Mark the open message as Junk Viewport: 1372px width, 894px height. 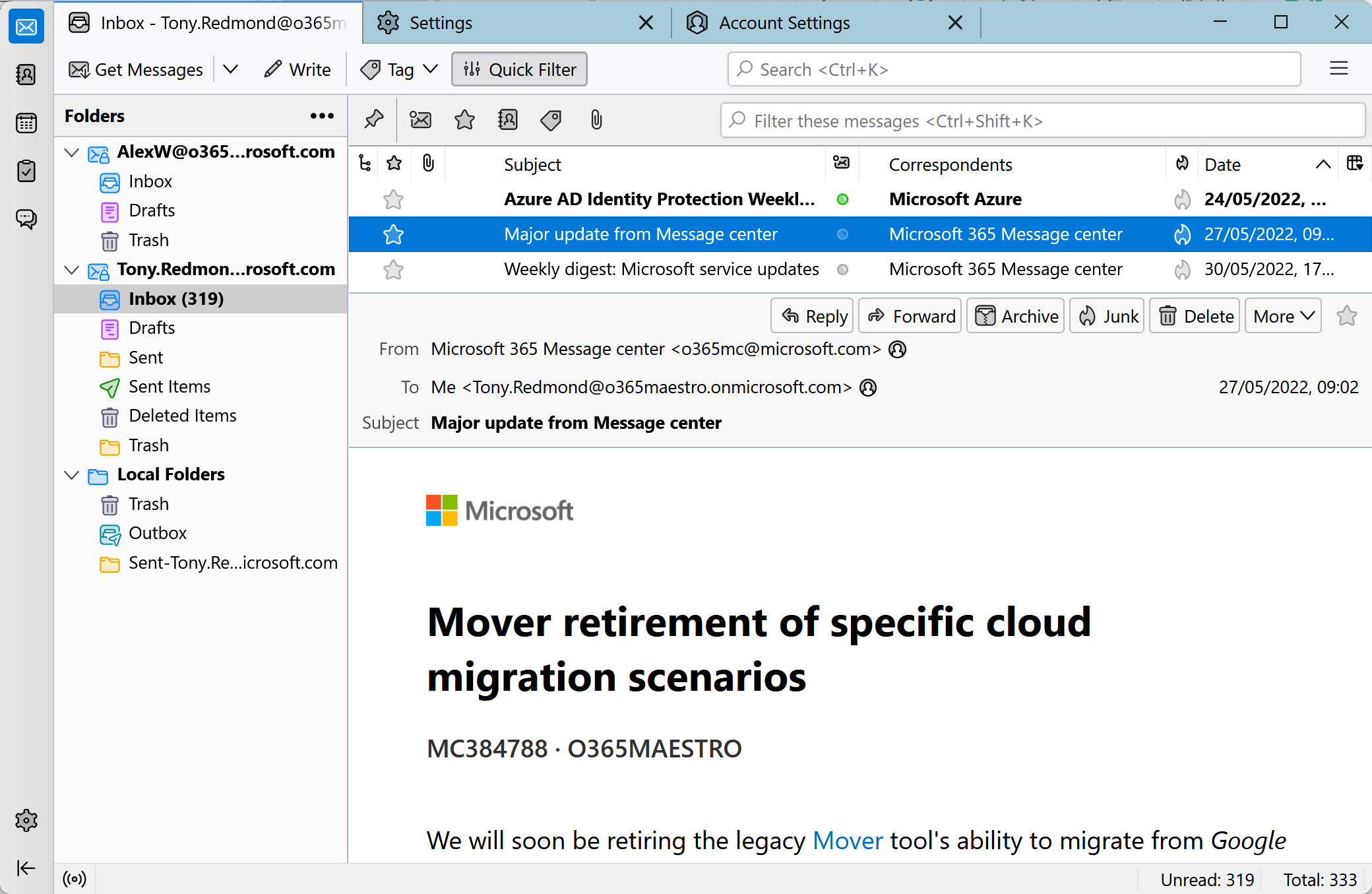point(1107,316)
